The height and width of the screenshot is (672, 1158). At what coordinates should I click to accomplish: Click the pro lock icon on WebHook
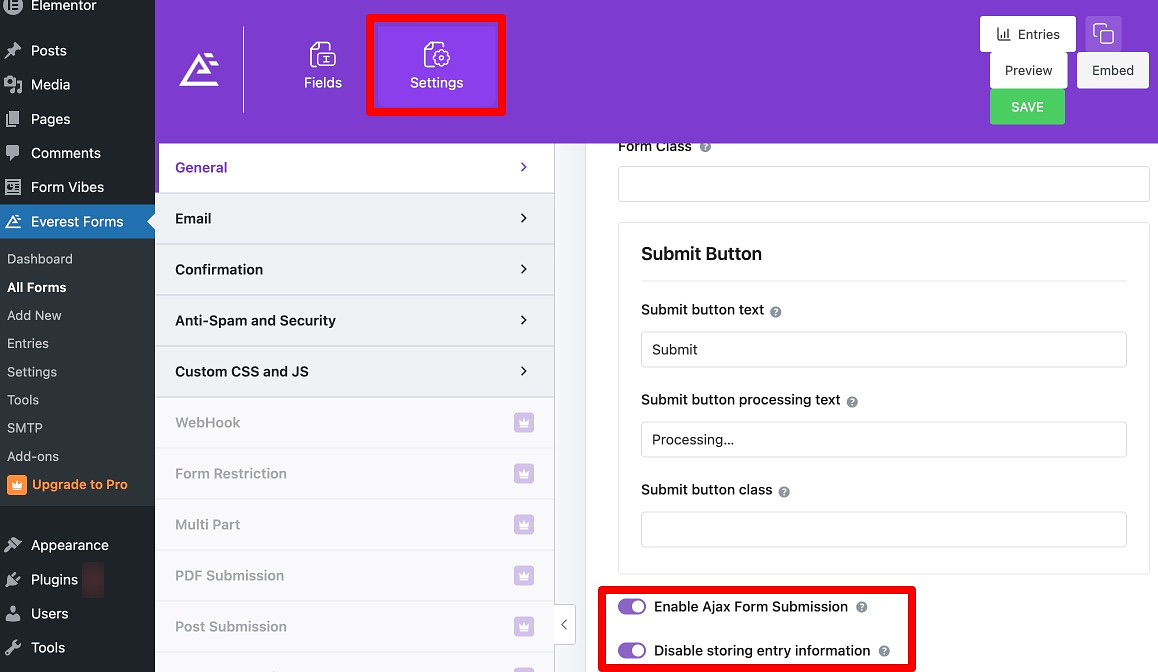coord(523,422)
